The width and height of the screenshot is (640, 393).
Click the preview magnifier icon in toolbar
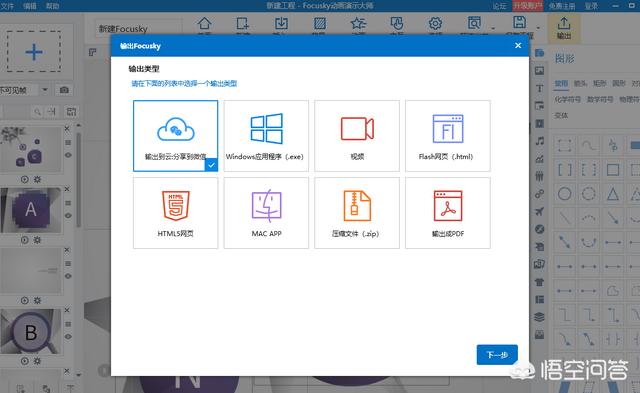(x=474, y=24)
